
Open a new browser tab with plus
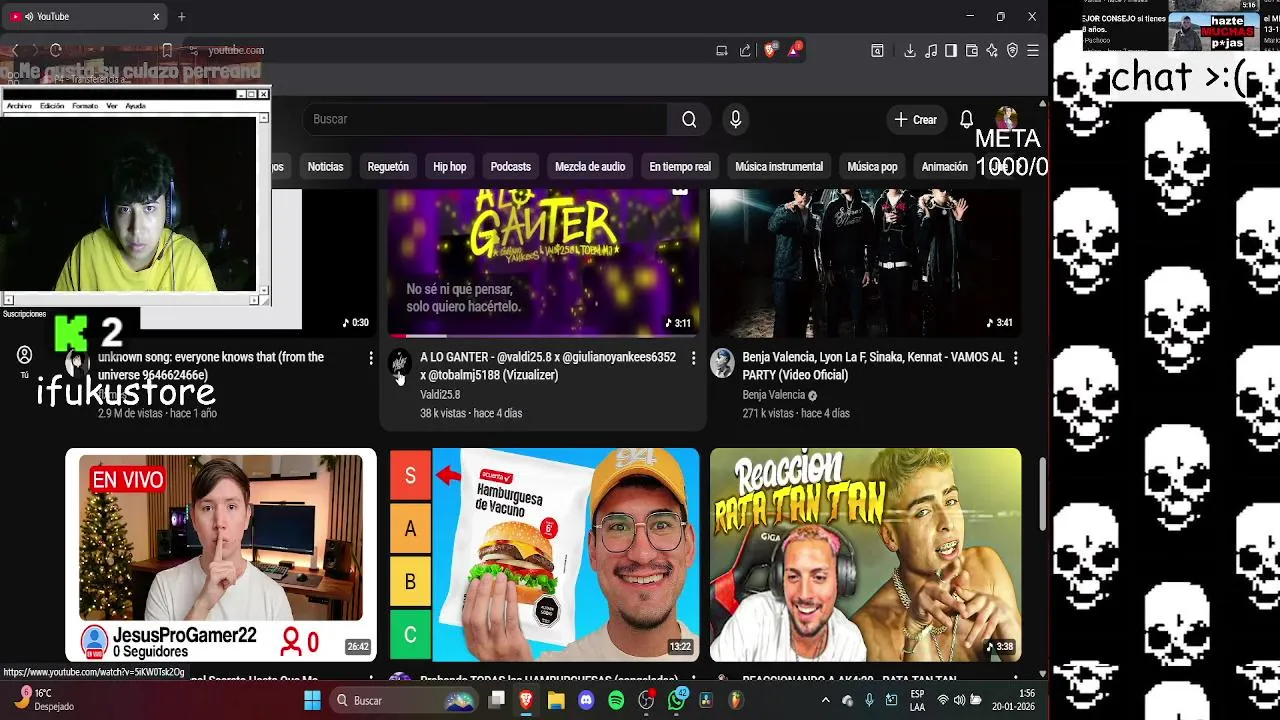click(181, 17)
